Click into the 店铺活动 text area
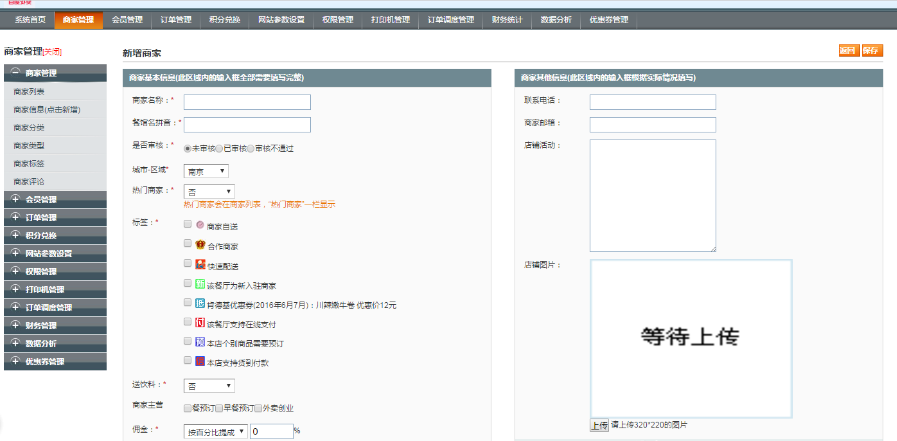Viewport: 897px width, 441px height. pyautogui.click(x=653, y=195)
